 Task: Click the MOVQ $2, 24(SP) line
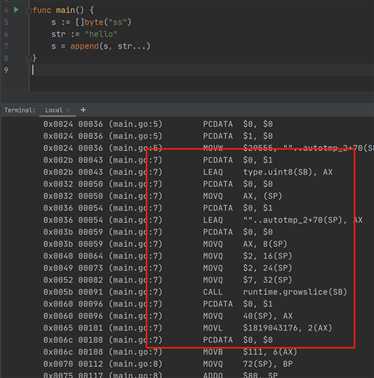[x=168, y=268]
